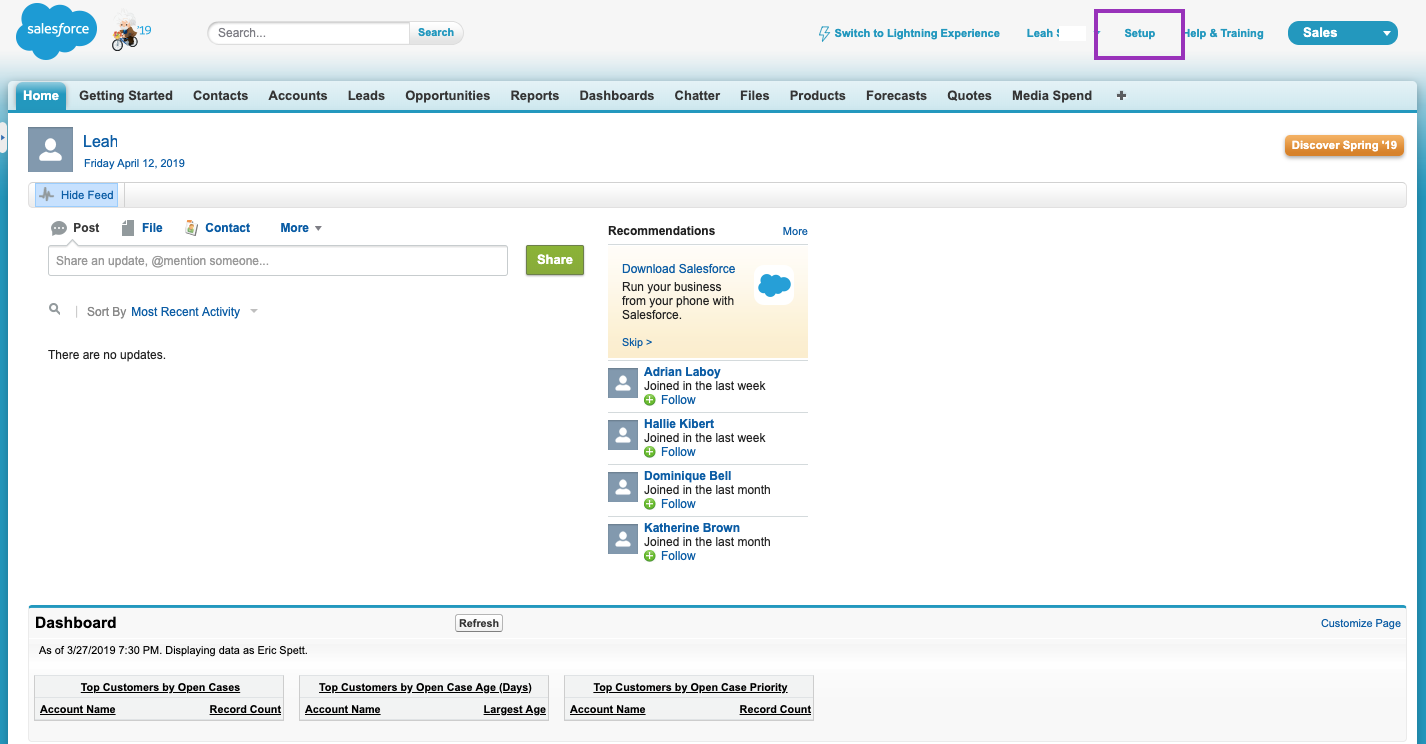Open Adrian Laboy's avatar thumbnail
The image size is (1426, 744).
click(623, 382)
